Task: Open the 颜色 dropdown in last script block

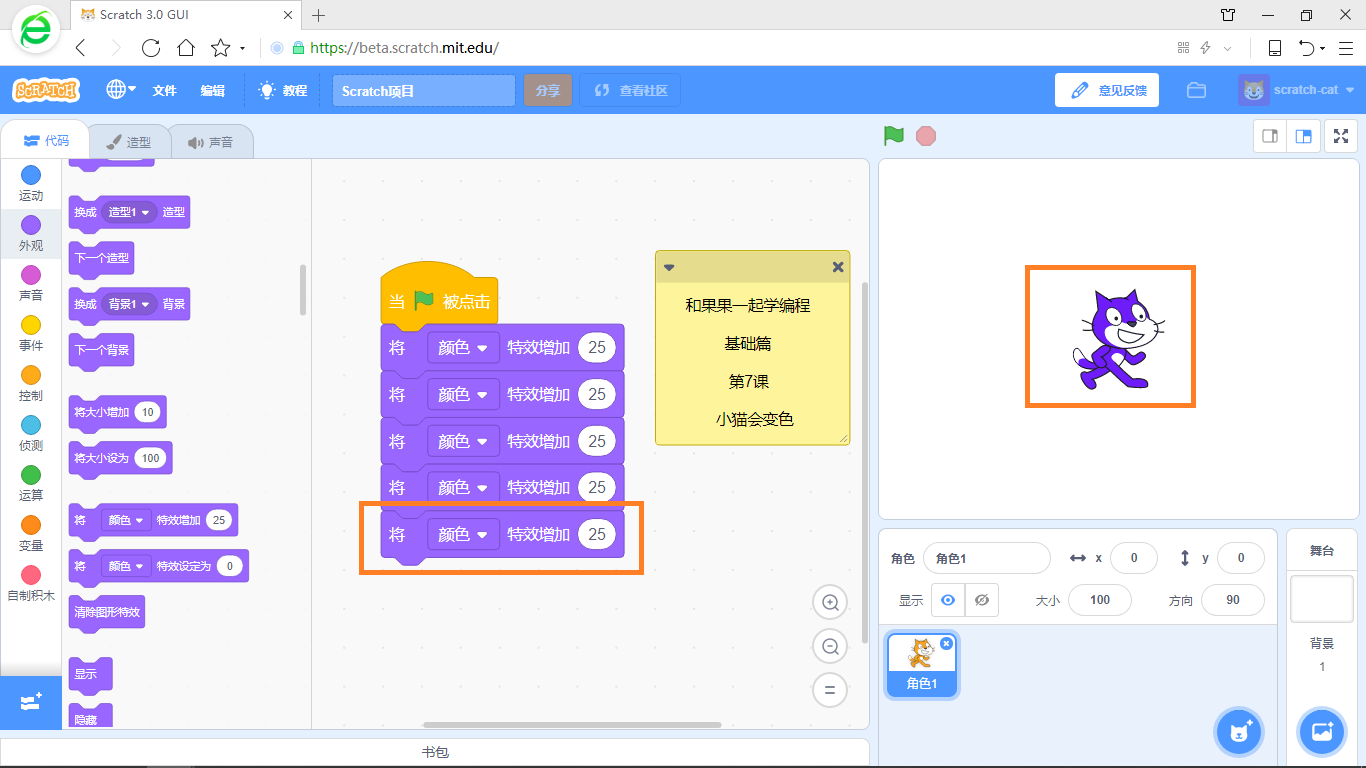Action: 463,535
